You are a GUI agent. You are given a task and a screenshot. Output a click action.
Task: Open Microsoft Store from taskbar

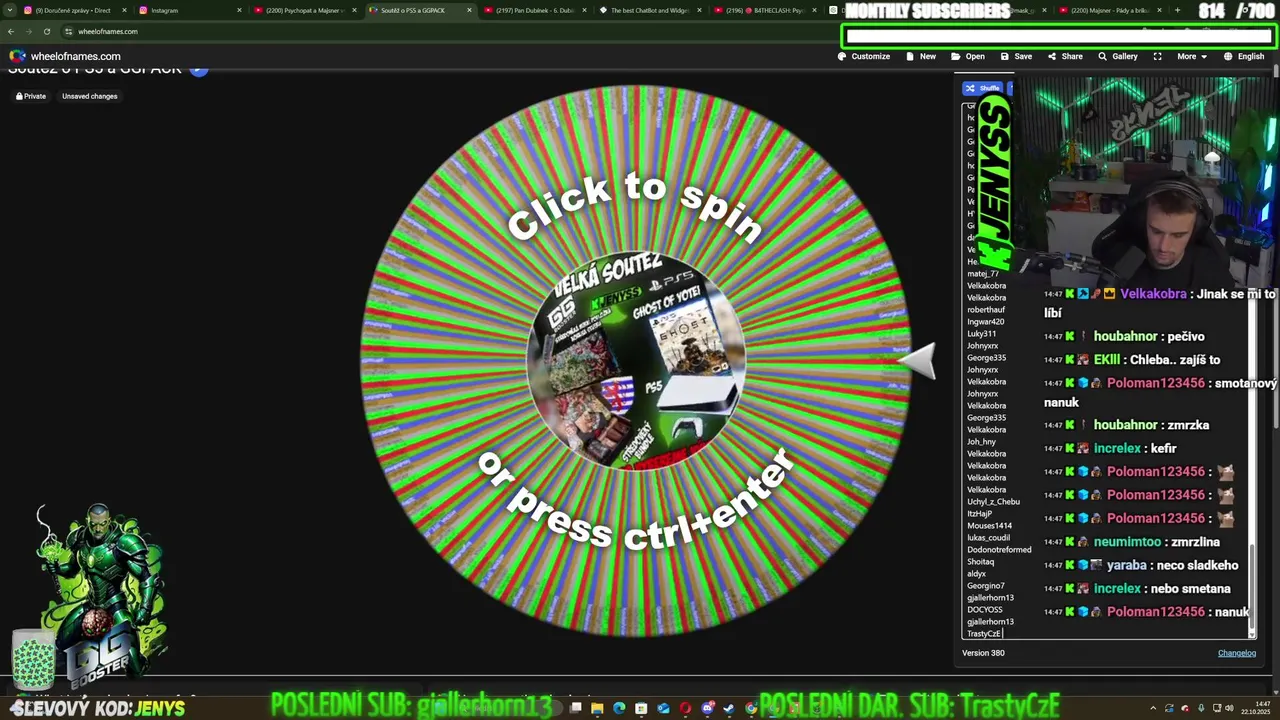point(641,708)
